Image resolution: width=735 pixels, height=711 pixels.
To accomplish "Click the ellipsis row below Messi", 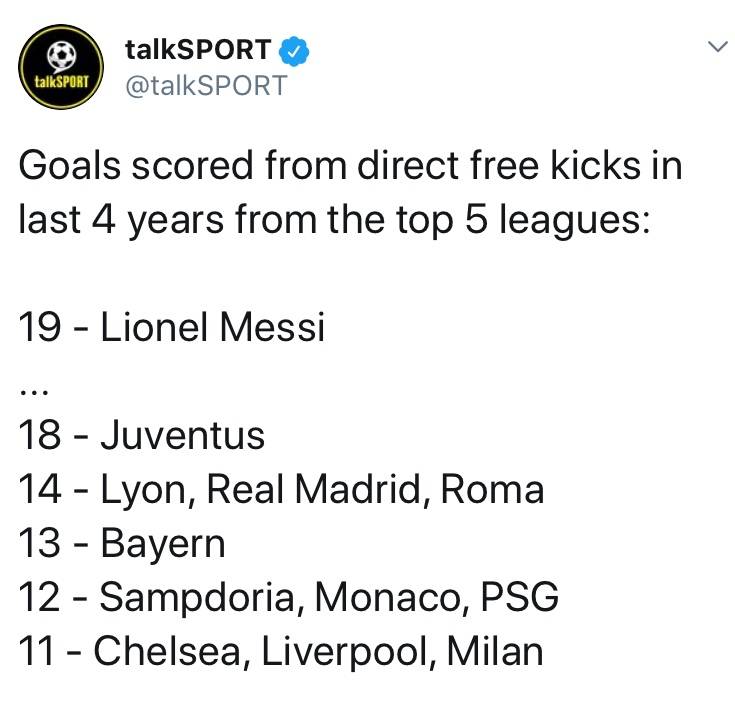I will [34, 393].
